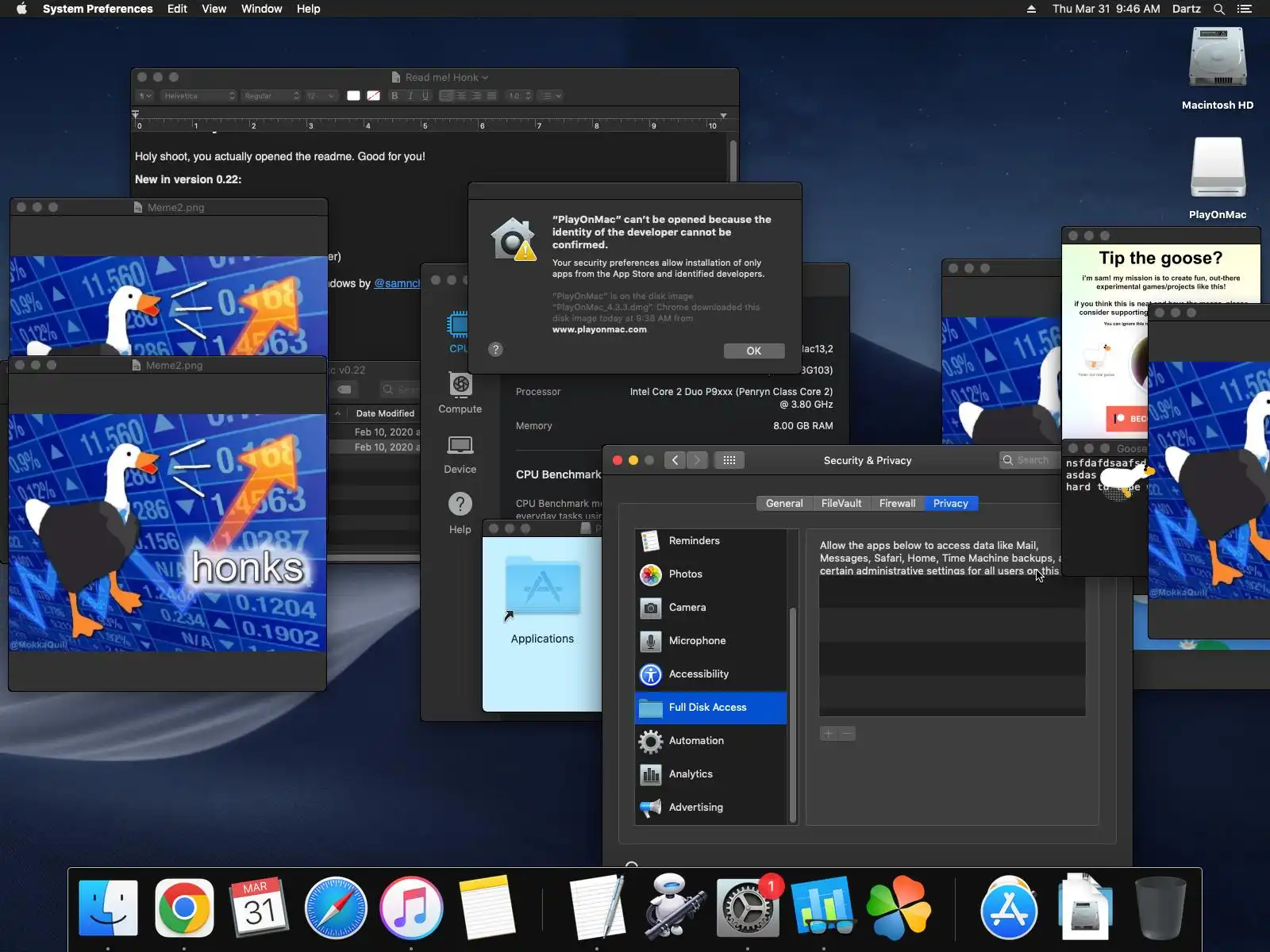The width and height of the screenshot is (1270, 952).
Task: Open the Window menu
Action: pos(262,9)
